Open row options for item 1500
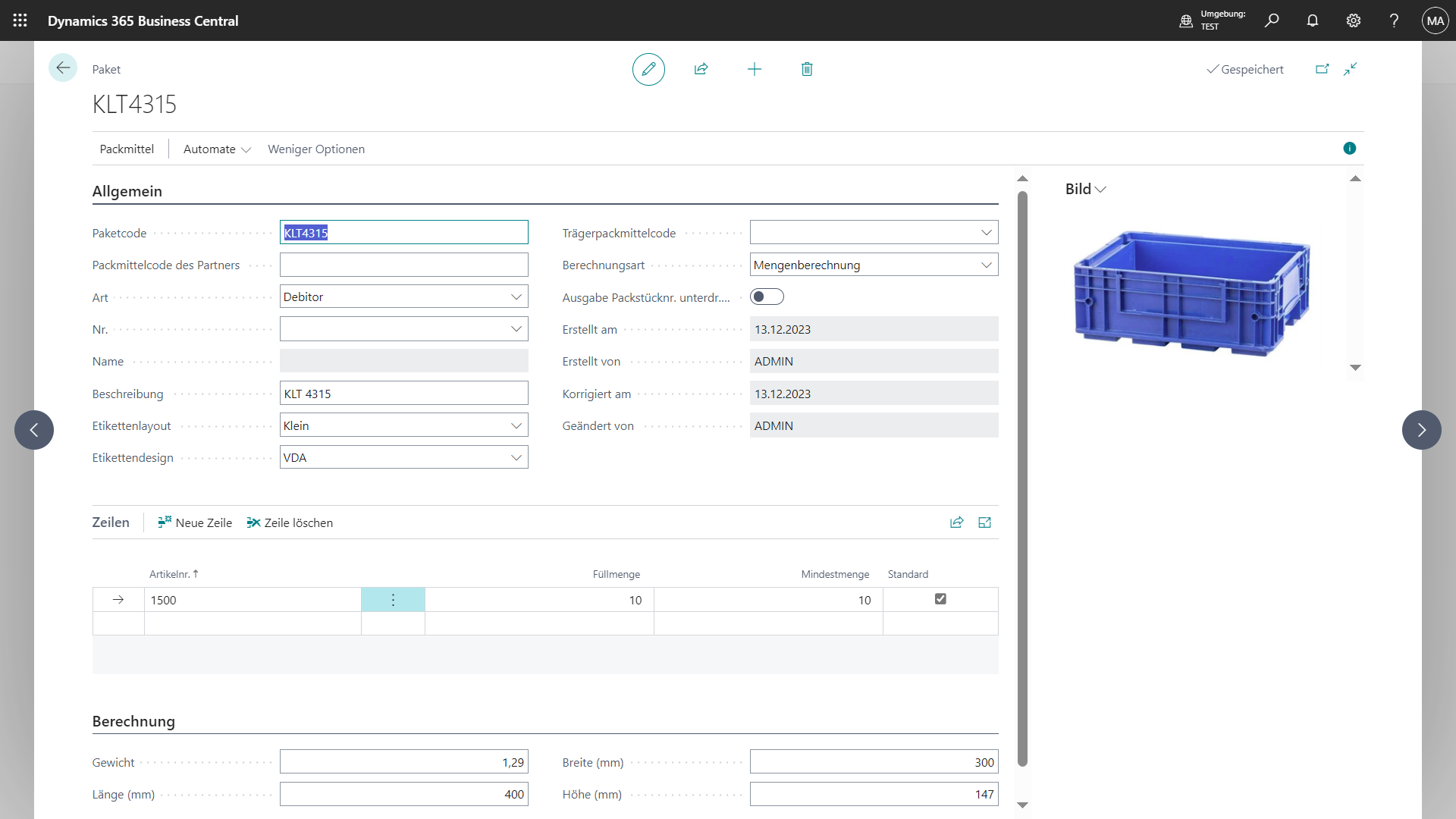The image size is (1456, 819). [x=393, y=600]
